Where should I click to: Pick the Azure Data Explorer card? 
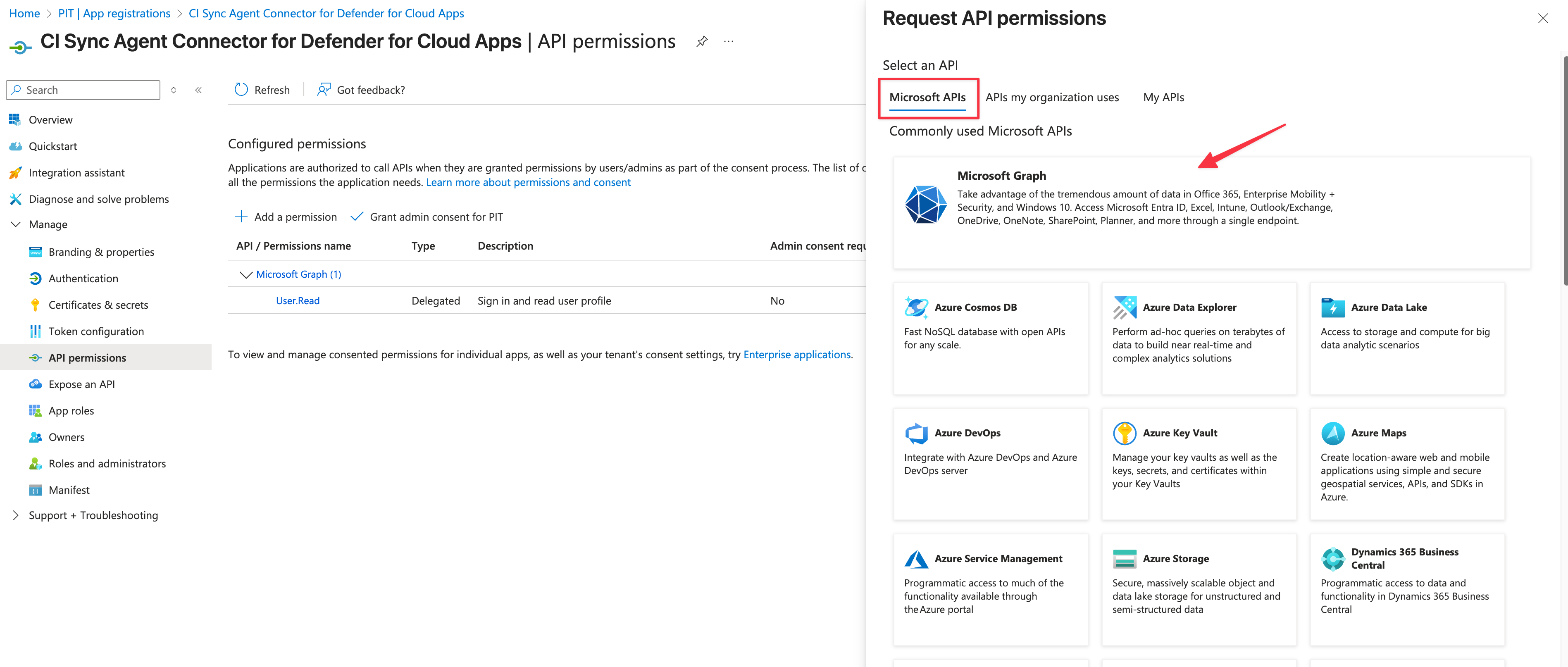pyautogui.click(x=1199, y=338)
